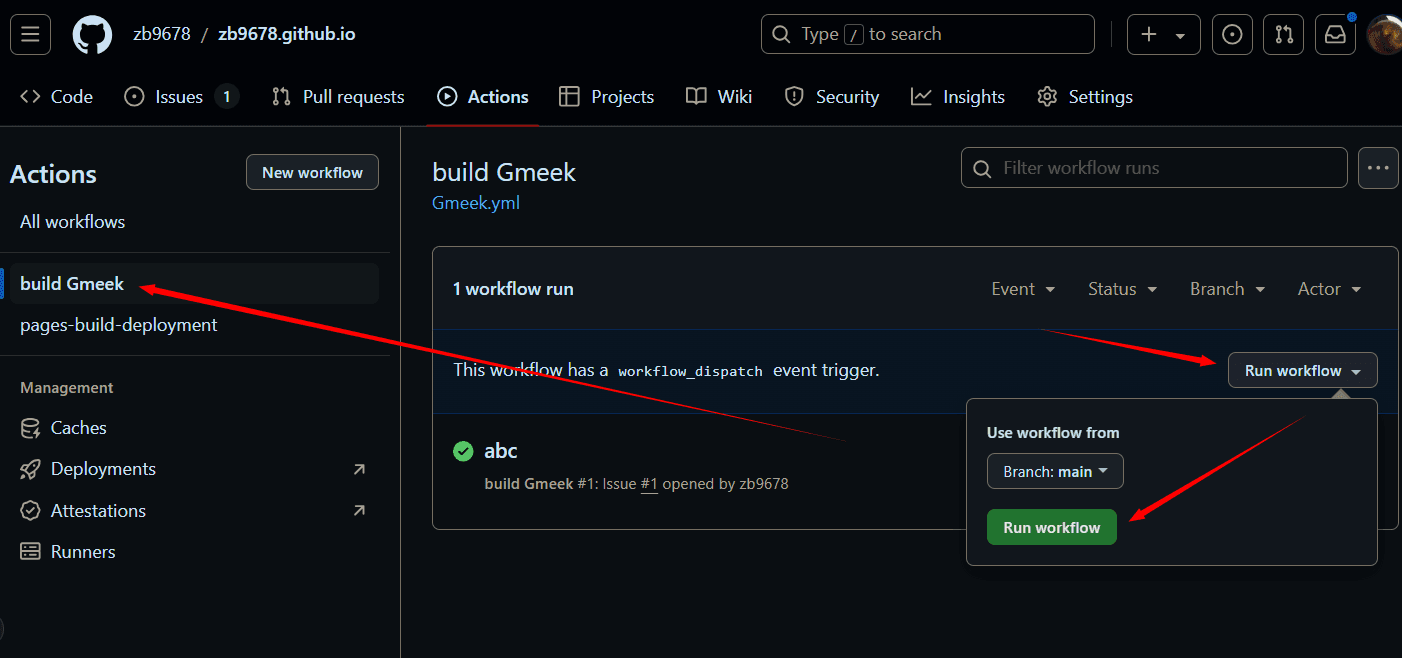Select pages-build-deployment workflow in sidebar
This screenshot has height=658, width=1402.
point(119,325)
